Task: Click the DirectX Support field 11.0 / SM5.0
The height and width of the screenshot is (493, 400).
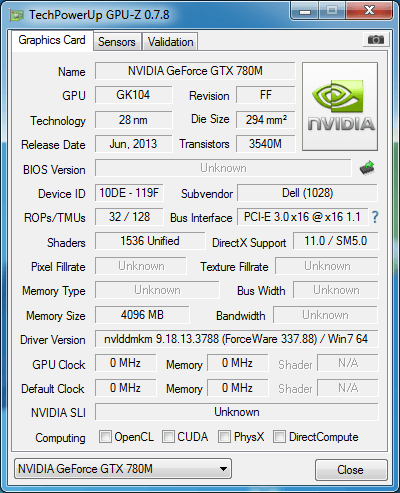Action: (336, 241)
